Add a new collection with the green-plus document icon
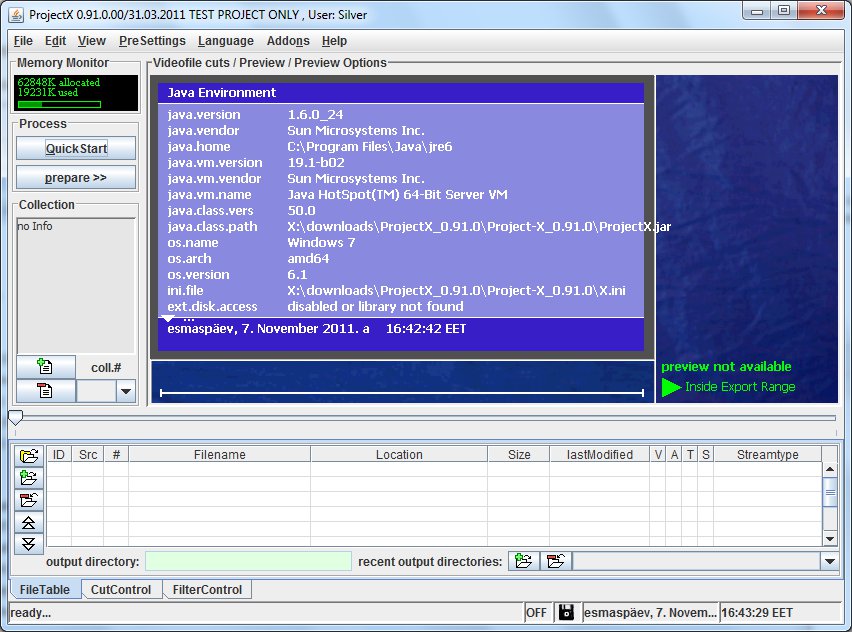Image resolution: width=852 pixels, height=632 pixels. coord(46,367)
